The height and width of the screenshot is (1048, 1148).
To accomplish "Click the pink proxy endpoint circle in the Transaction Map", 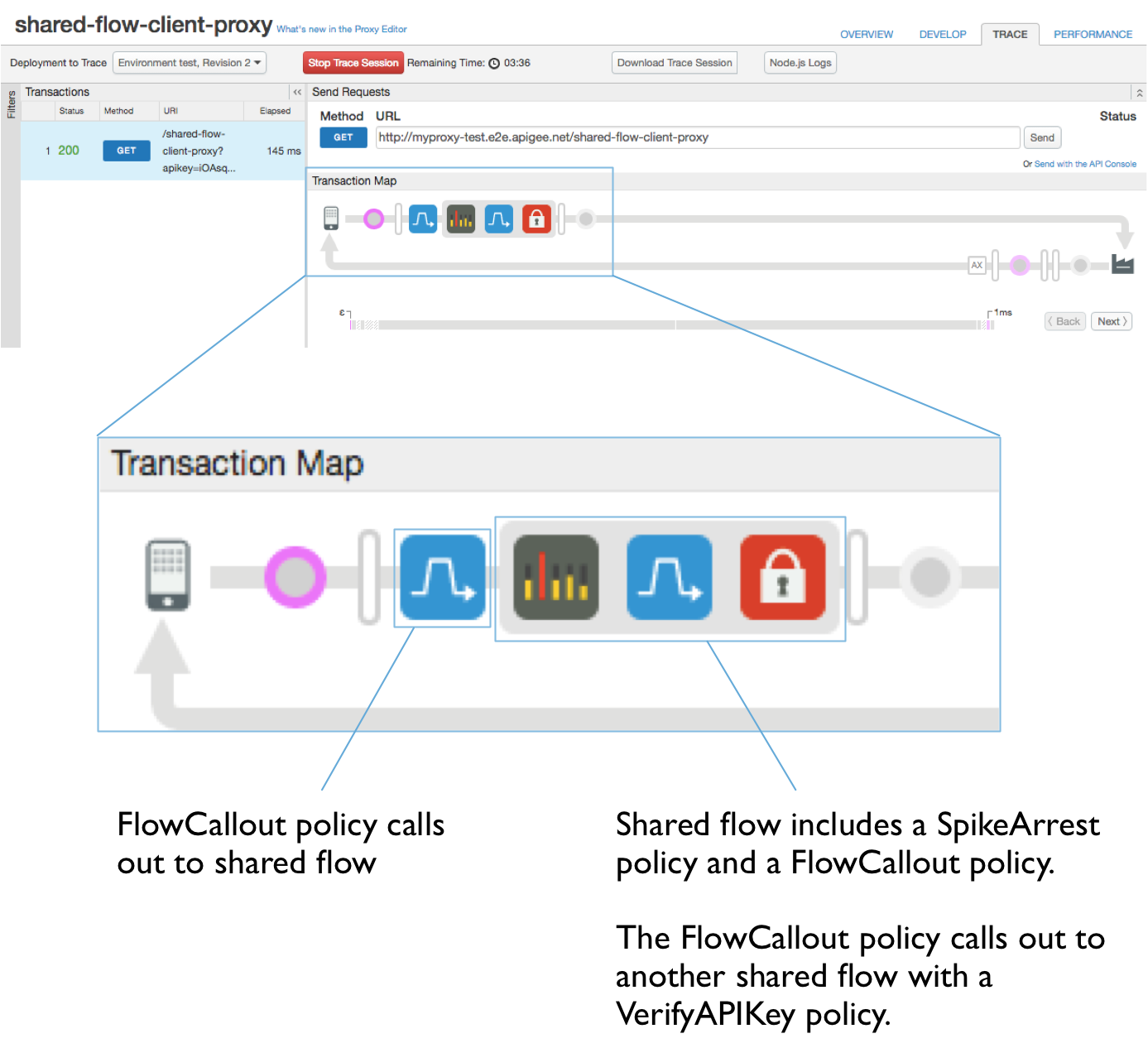I will (x=374, y=219).
